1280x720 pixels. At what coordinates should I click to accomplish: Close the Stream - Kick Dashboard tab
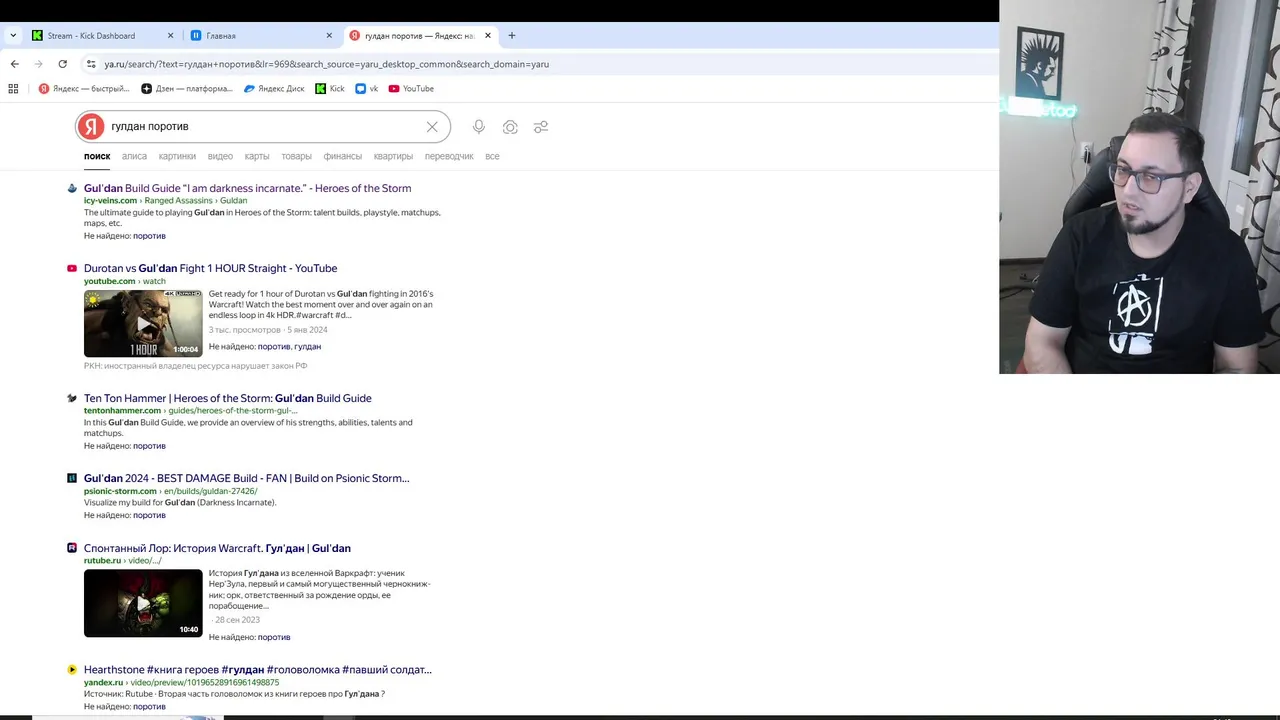(x=170, y=36)
